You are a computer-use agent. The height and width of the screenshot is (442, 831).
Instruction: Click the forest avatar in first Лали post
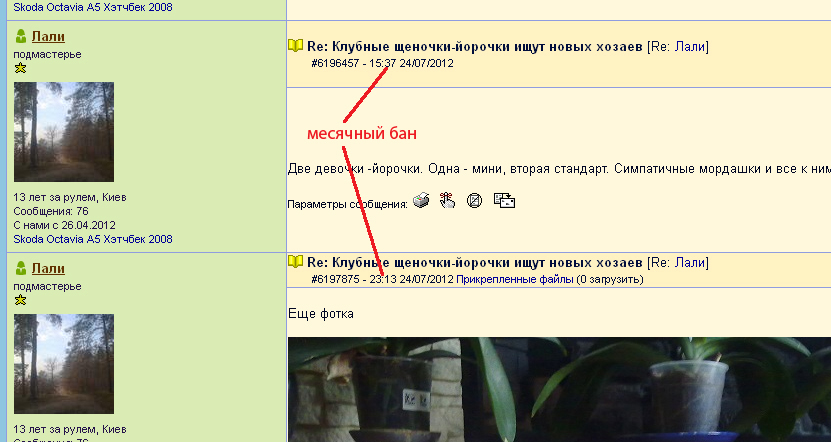point(63,132)
